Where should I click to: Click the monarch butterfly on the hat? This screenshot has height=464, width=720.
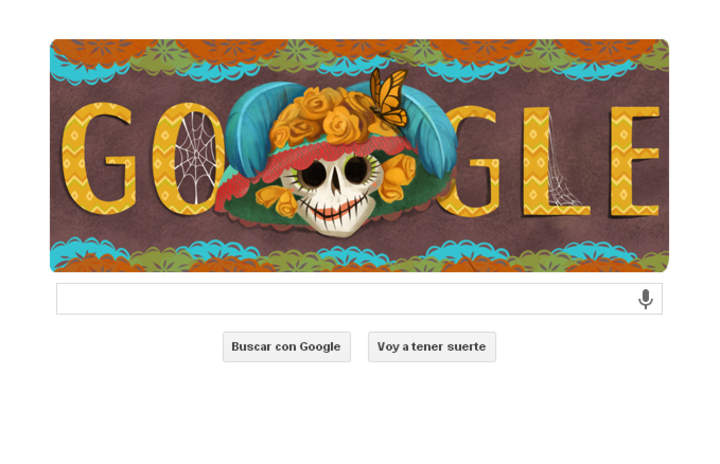click(x=389, y=97)
